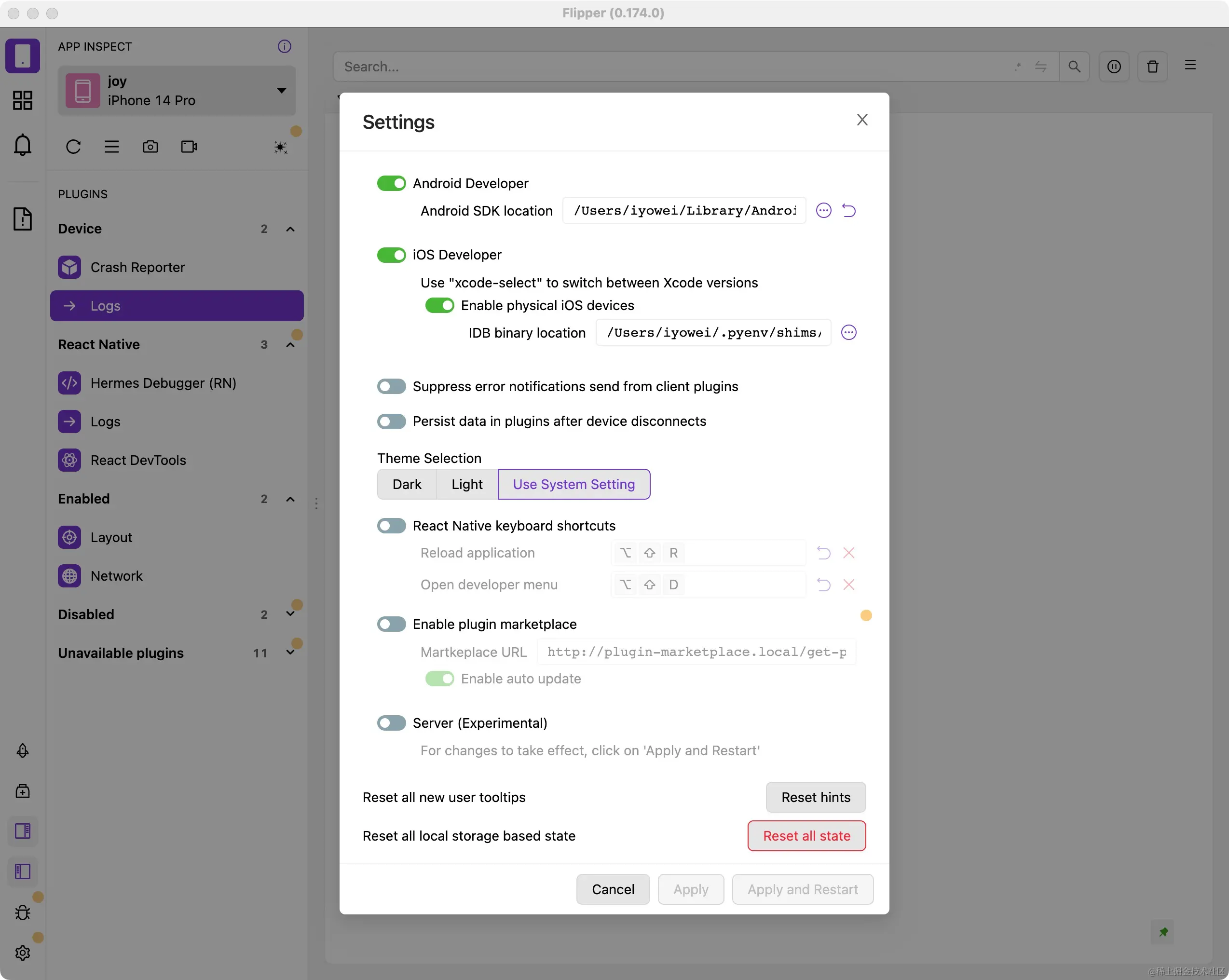This screenshot has width=1229, height=980.
Task: Enable React Native keyboard shortcuts
Action: 391,526
